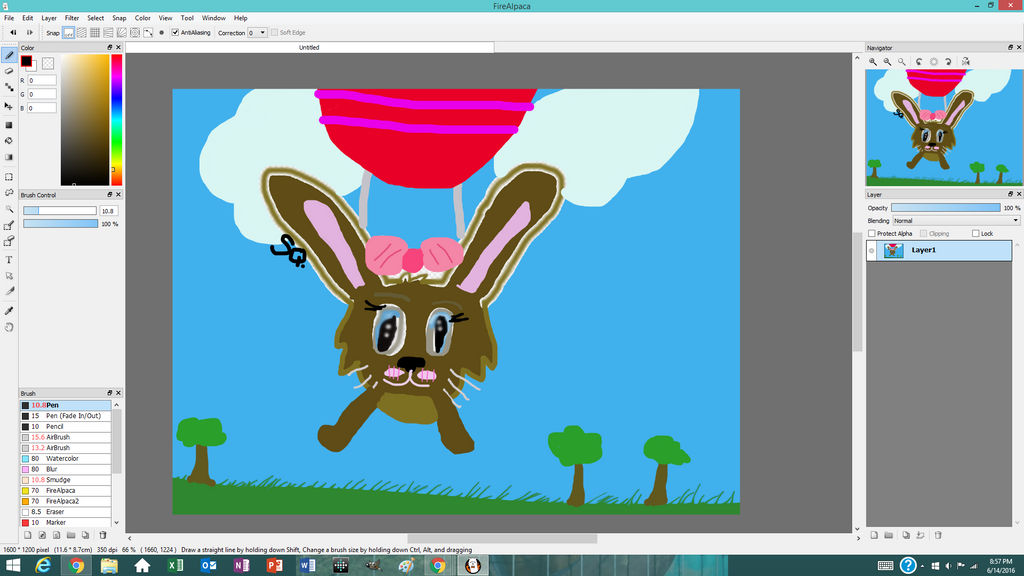
Task: Delete layer with trash icon
Action: point(938,535)
